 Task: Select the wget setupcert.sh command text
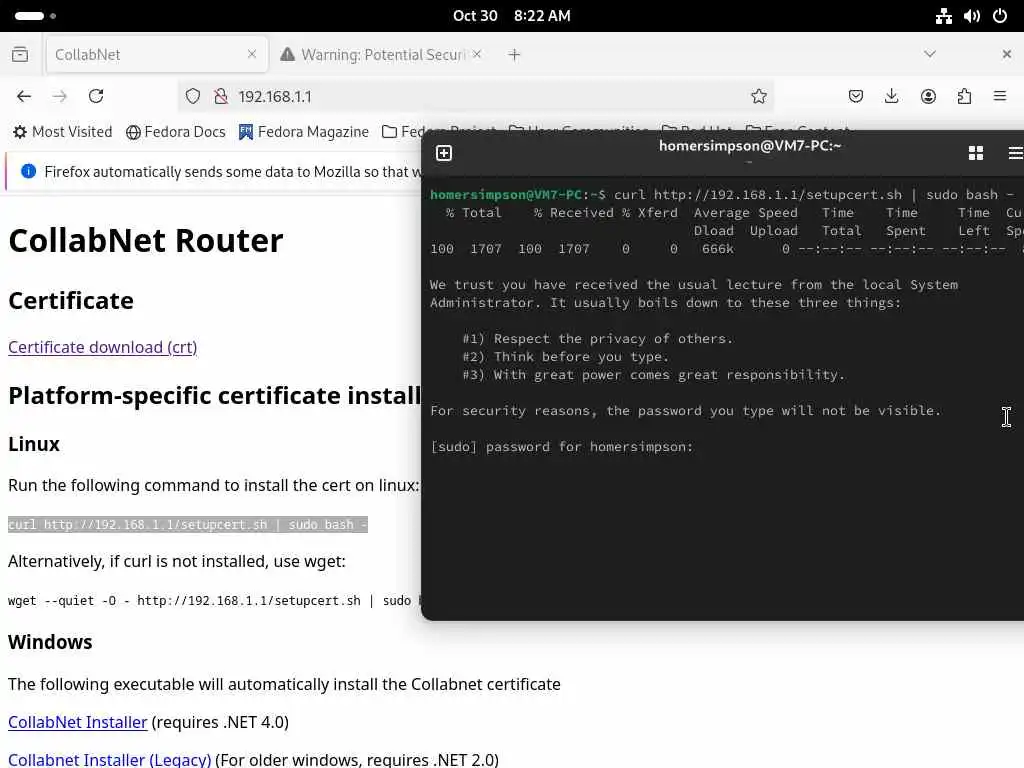214,601
